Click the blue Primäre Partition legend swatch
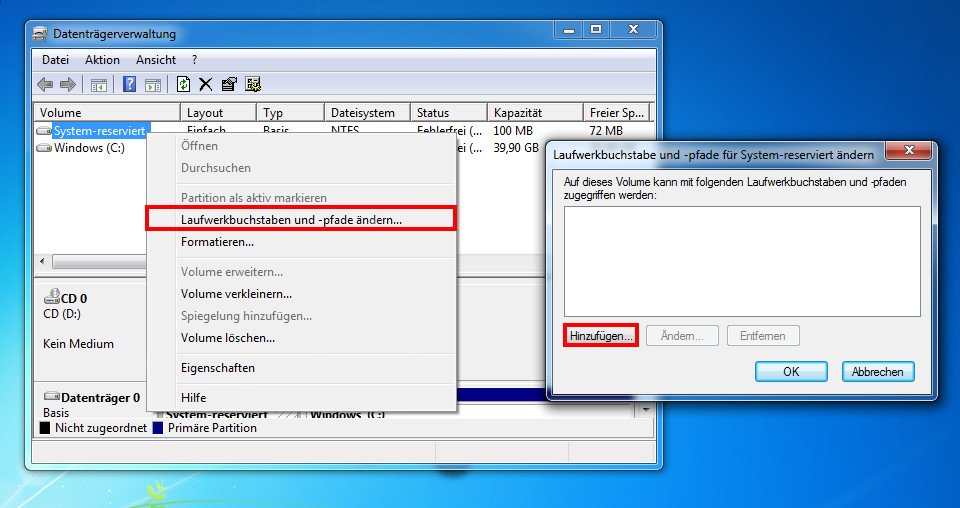Viewport: 960px width, 508px height. (x=158, y=428)
